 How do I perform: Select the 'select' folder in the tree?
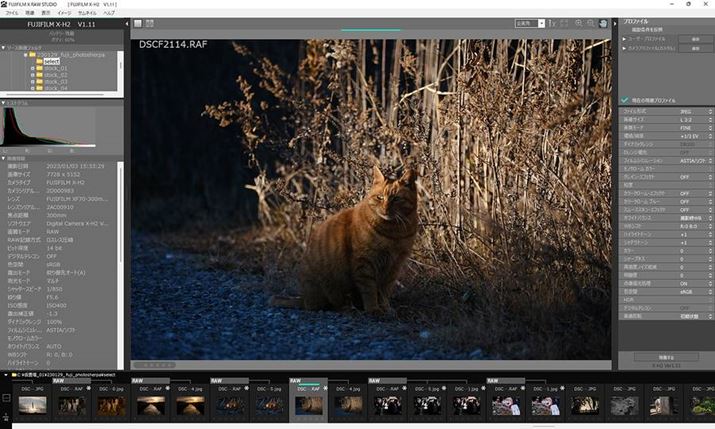pyautogui.click(x=52, y=61)
